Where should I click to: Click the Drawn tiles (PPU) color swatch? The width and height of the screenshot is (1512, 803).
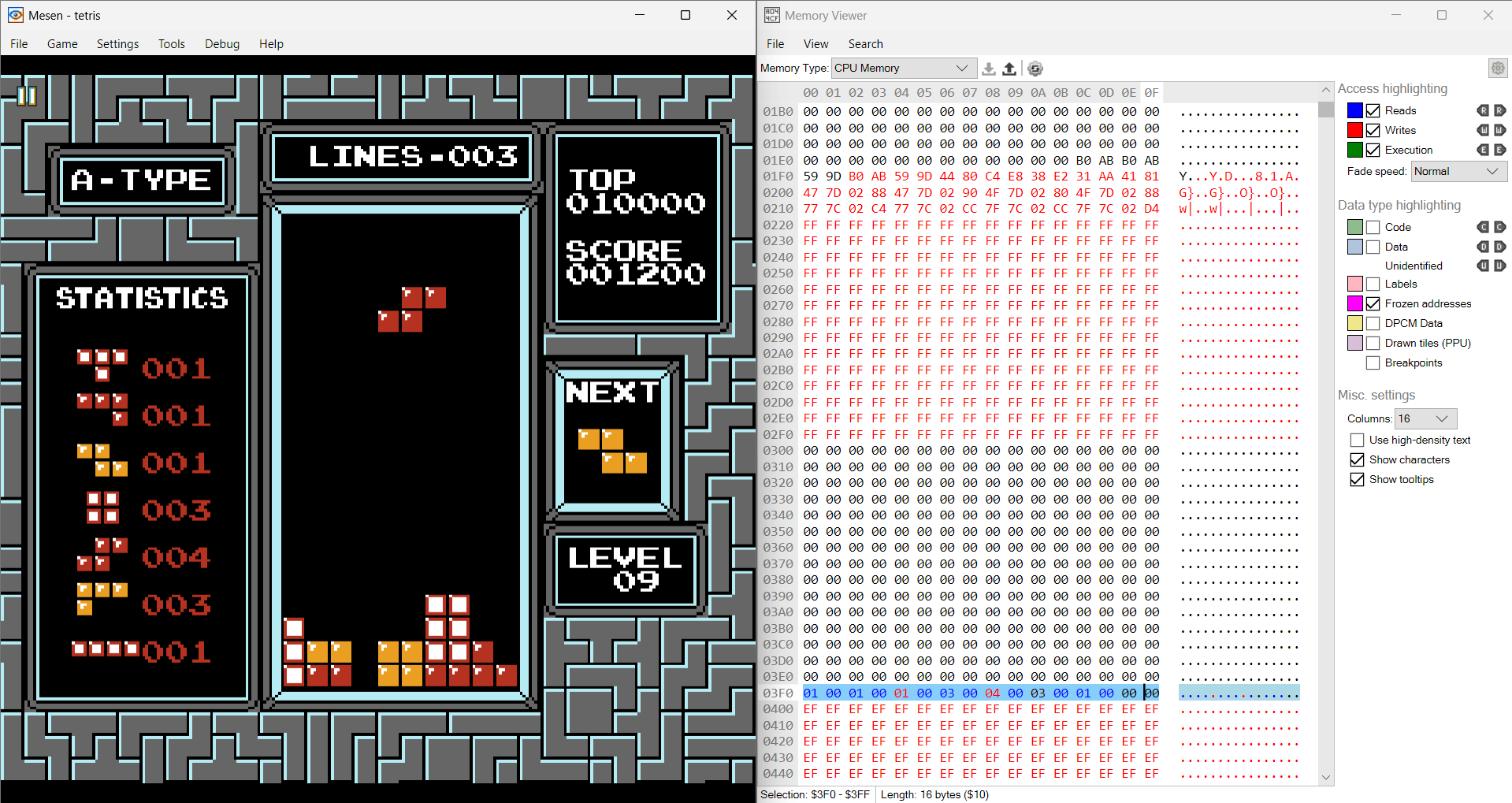[x=1355, y=343]
